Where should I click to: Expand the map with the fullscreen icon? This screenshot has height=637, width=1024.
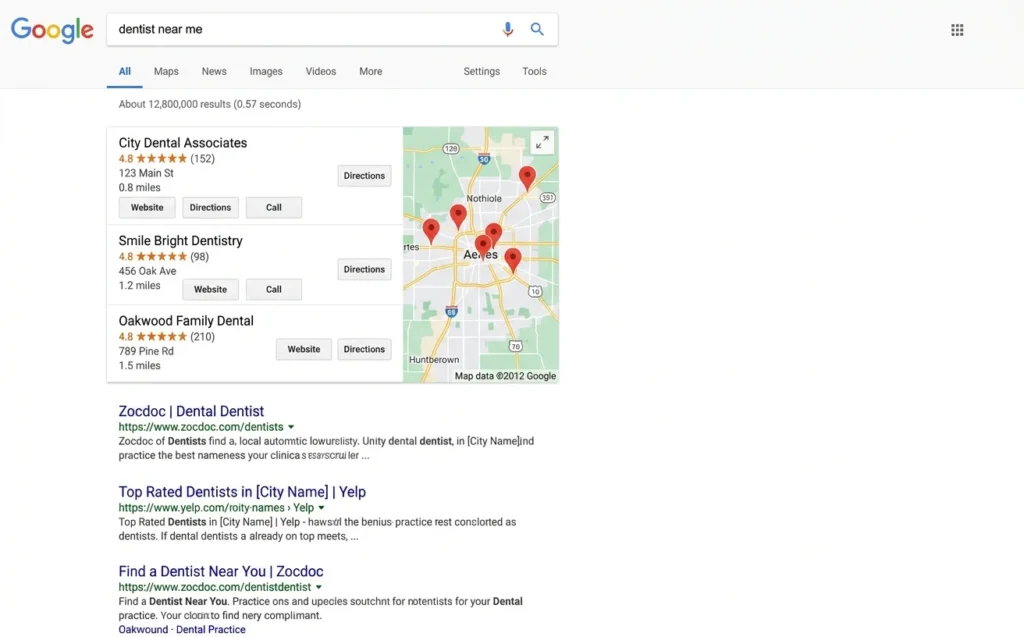pyautogui.click(x=542, y=142)
